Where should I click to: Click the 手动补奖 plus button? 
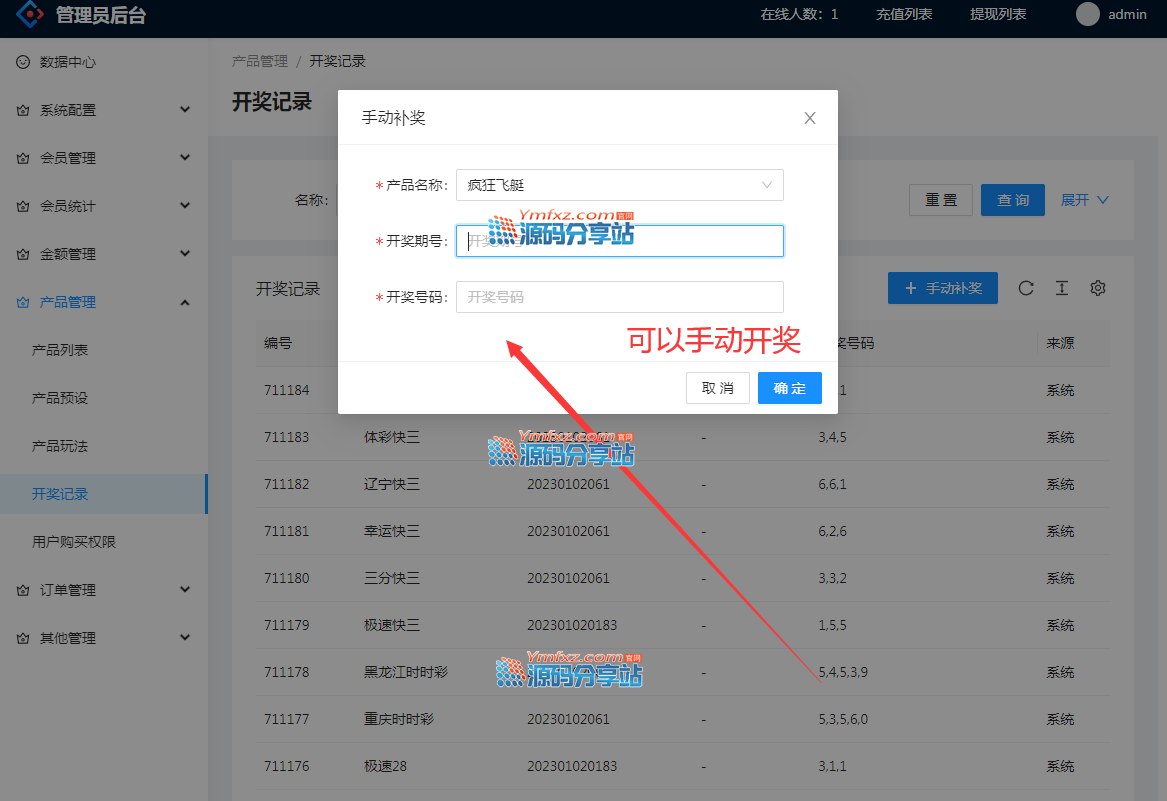pos(943,288)
